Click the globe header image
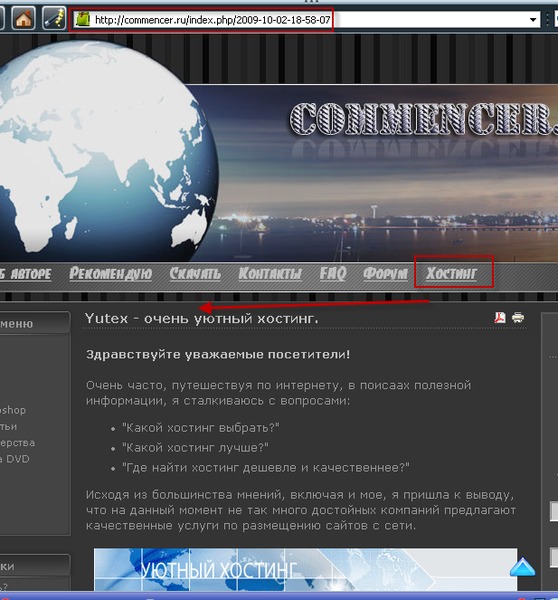Viewport: 558px width, 600px height. 105,151
